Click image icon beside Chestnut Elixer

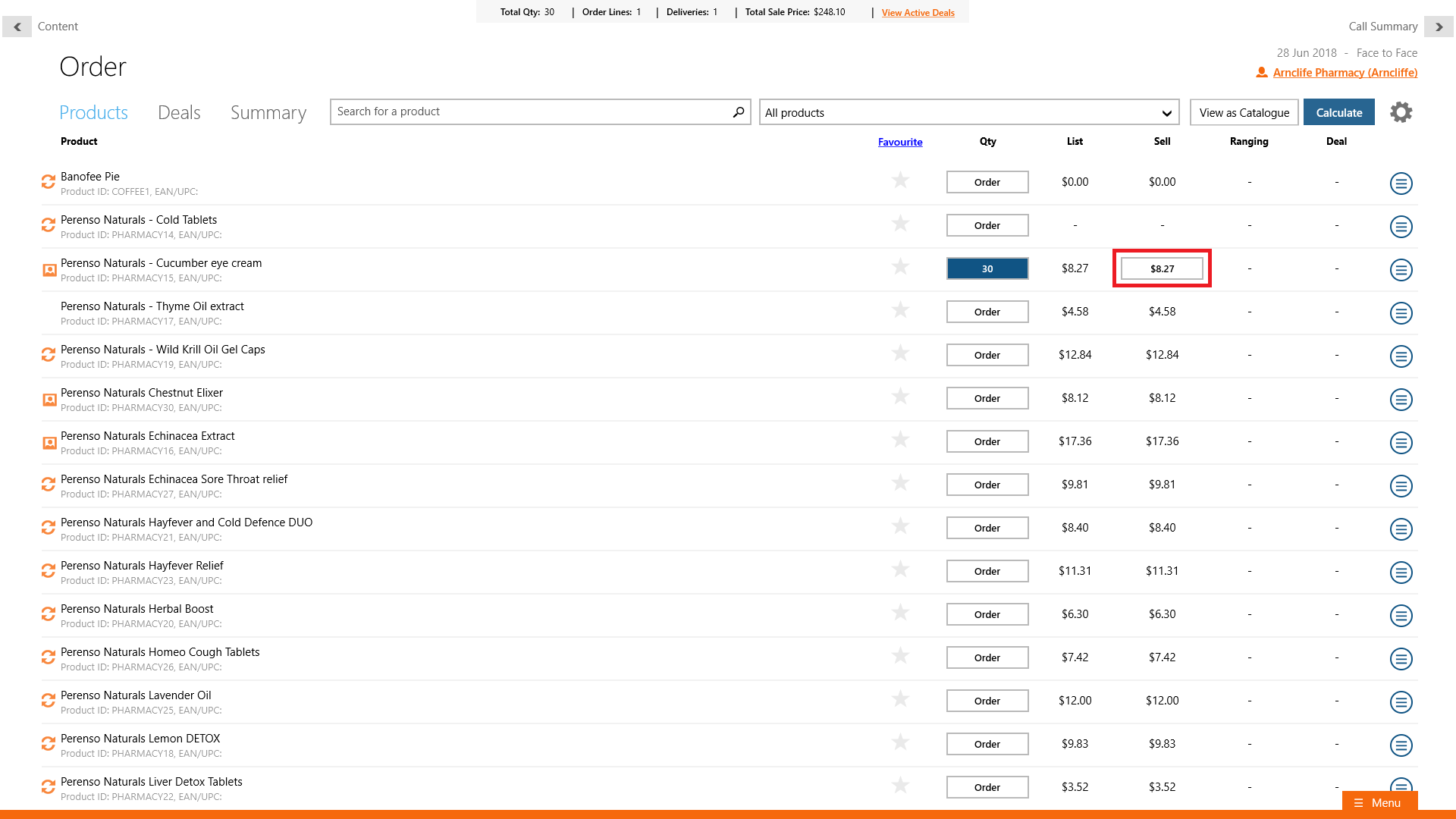pyautogui.click(x=49, y=399)
